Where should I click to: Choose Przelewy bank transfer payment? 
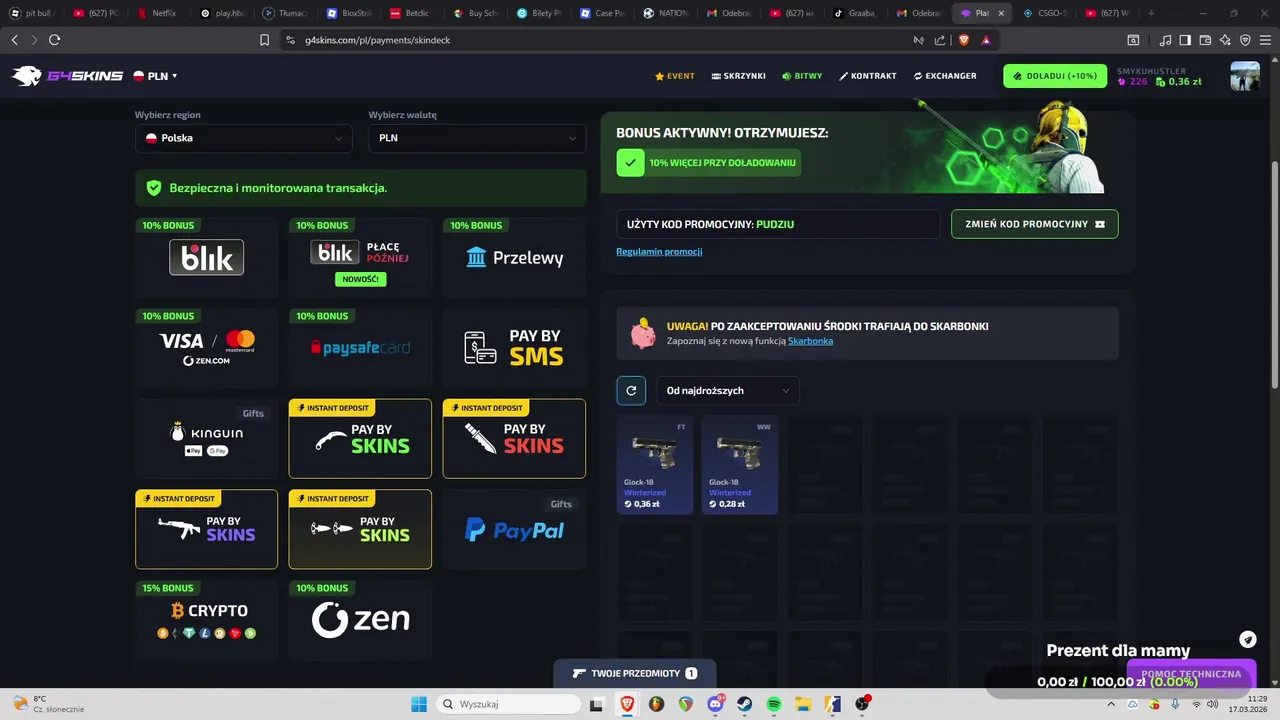[x=514, y=258]
